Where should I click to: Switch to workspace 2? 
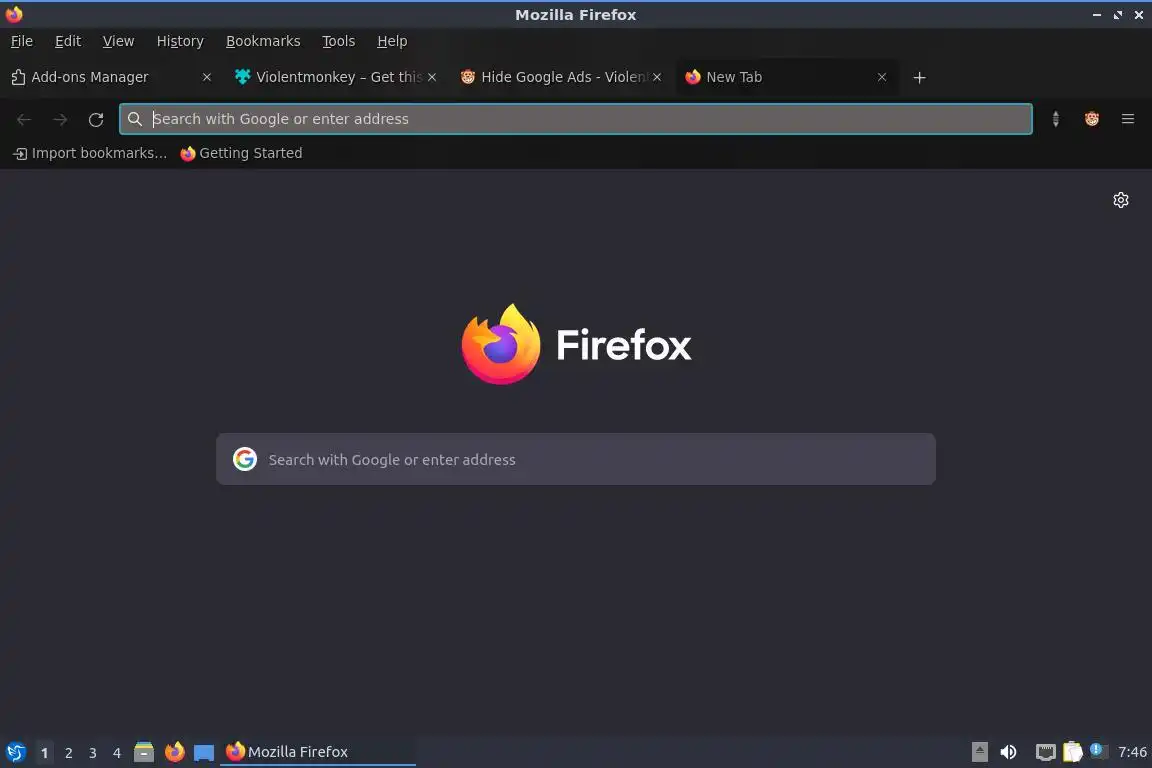coord(68,753)
